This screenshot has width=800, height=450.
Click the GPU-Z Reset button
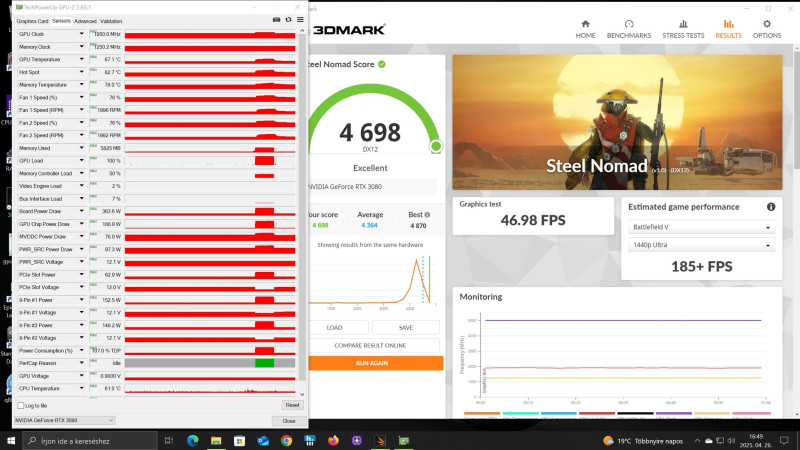pyautogui.click(x=292, y=405)
